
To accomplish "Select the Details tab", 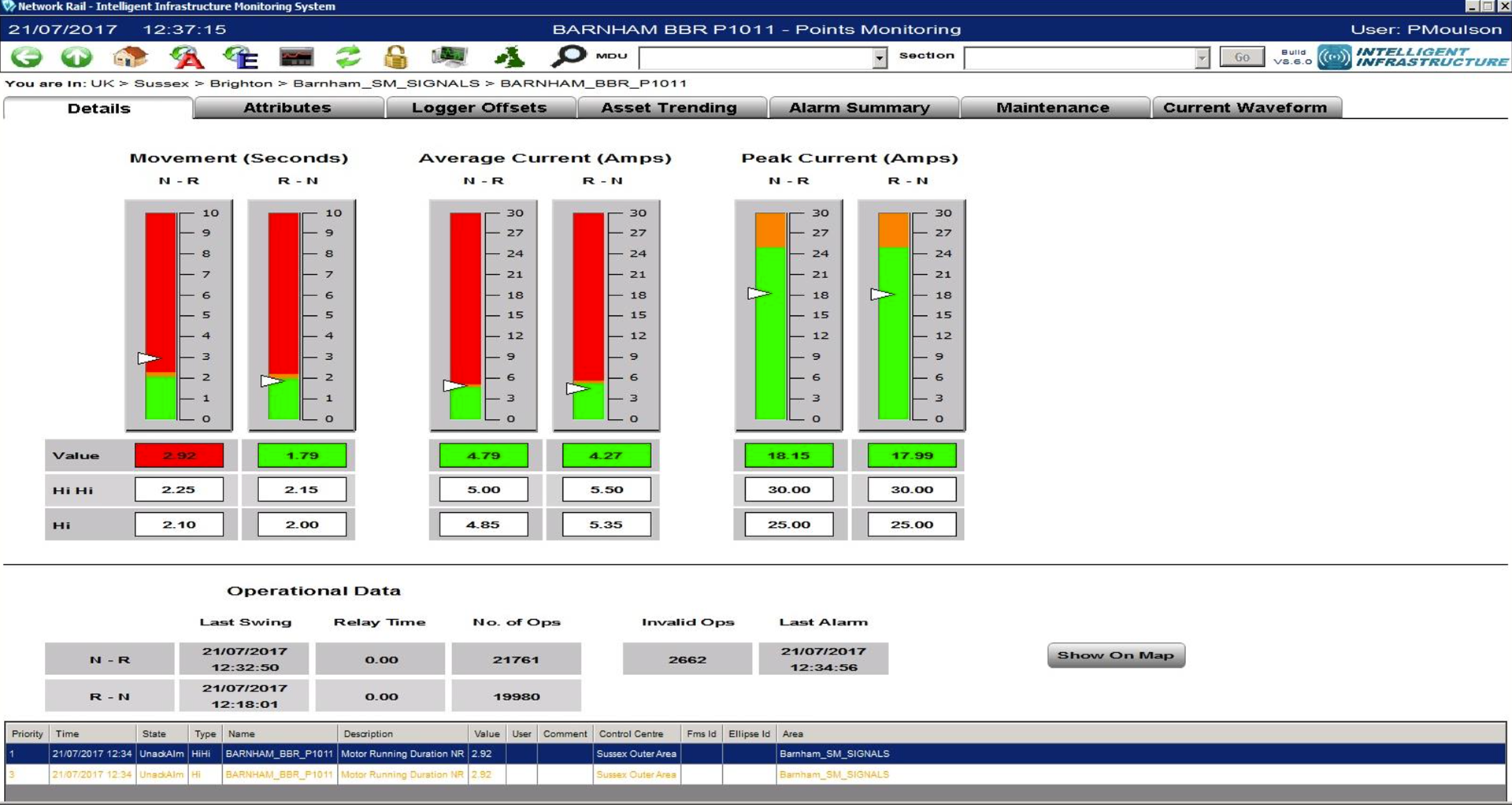I will (98, 108).
